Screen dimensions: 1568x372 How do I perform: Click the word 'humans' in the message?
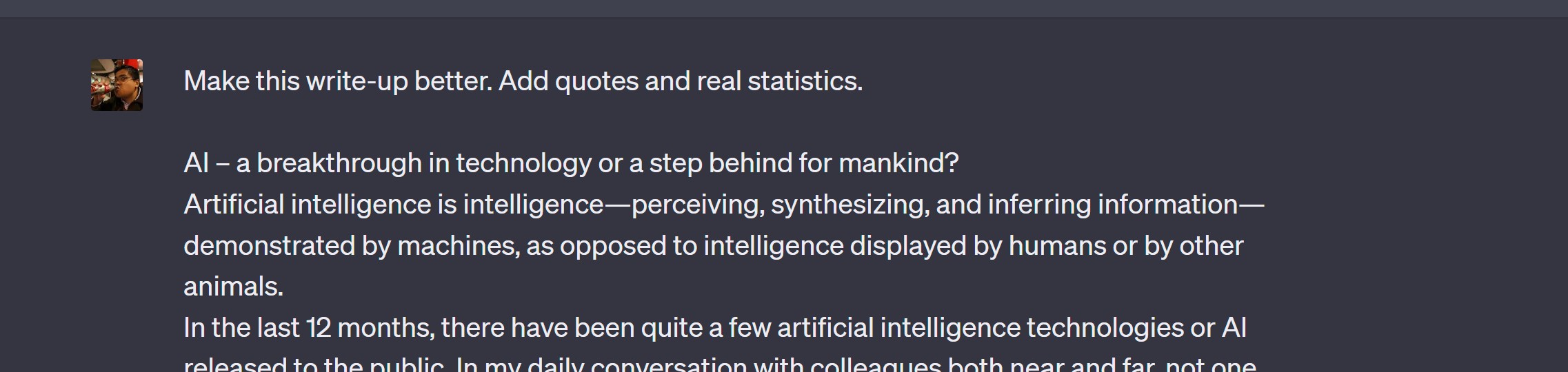click(x=1057, y=246)
